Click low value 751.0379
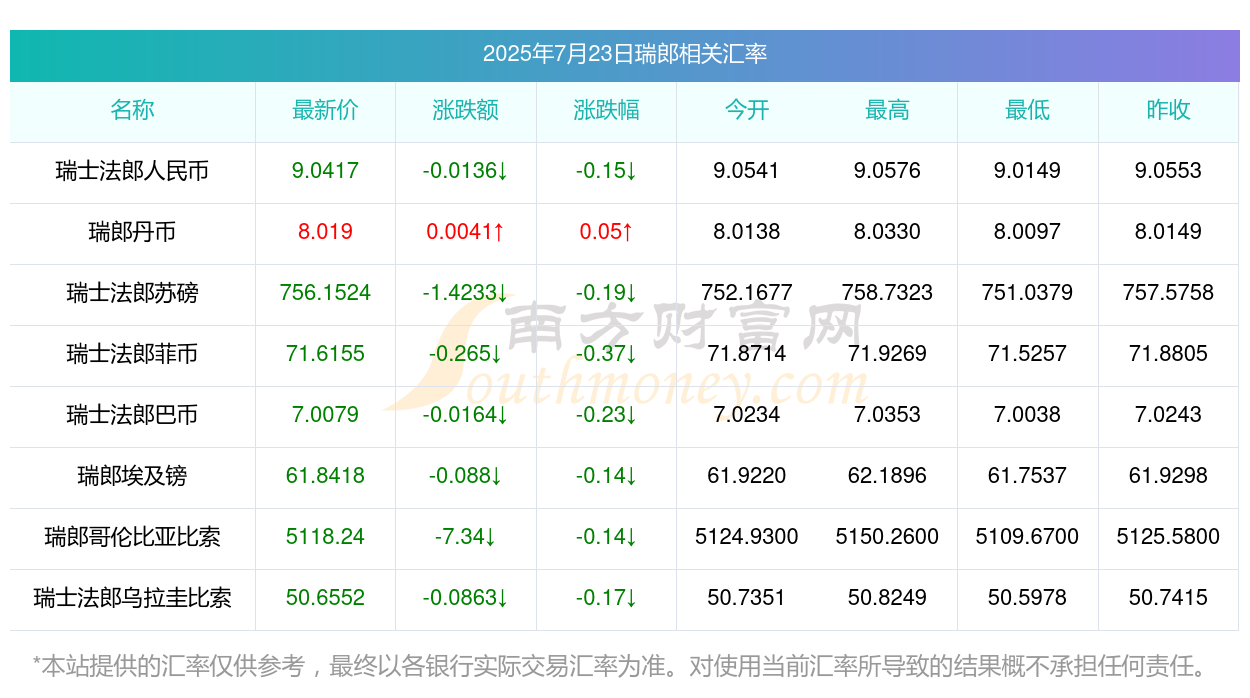The width and height of the screenshot is (1250, 698). pyautogui.click(x=1028, y=293)
